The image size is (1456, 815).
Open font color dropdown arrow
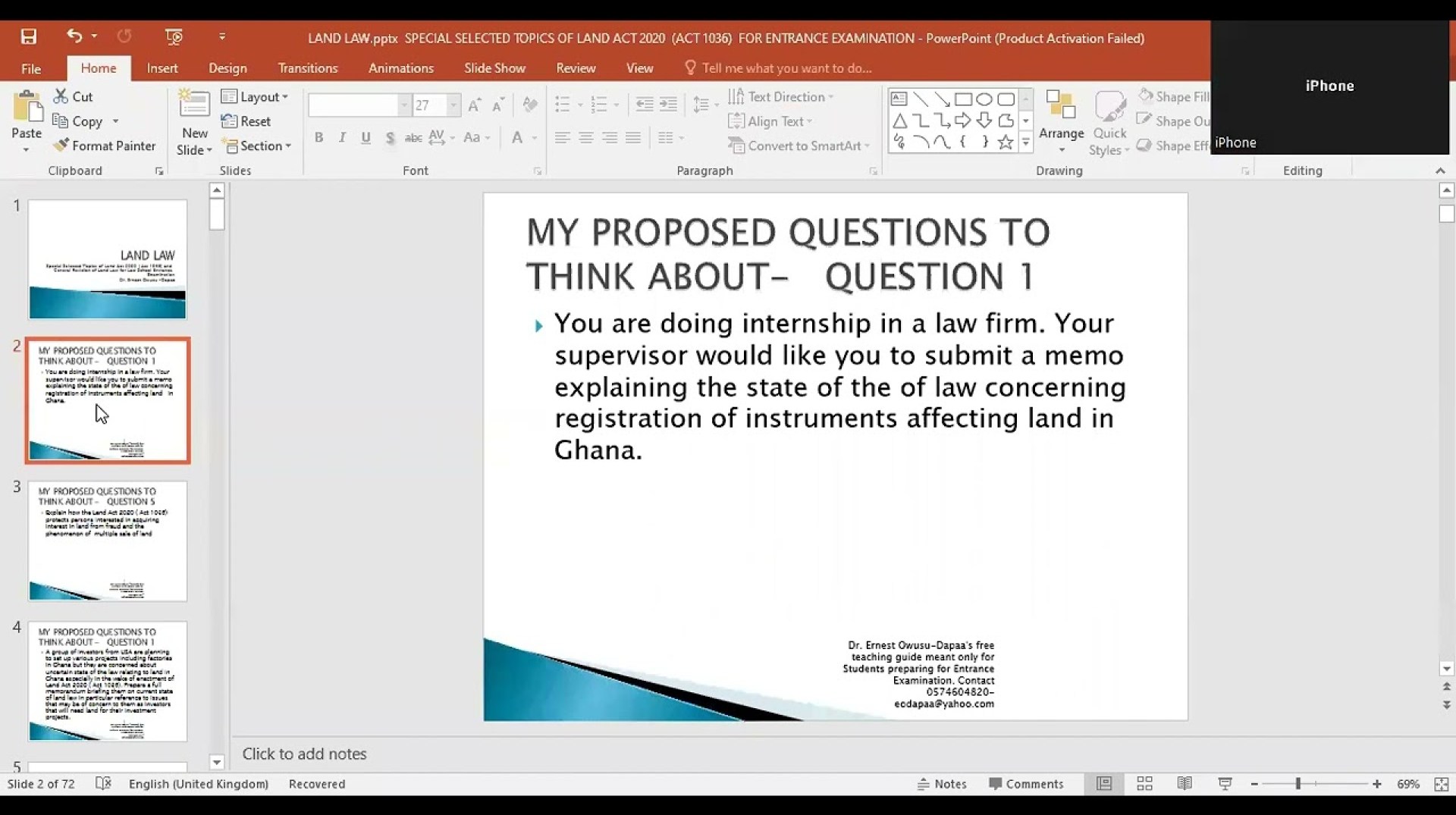point(535,138)
